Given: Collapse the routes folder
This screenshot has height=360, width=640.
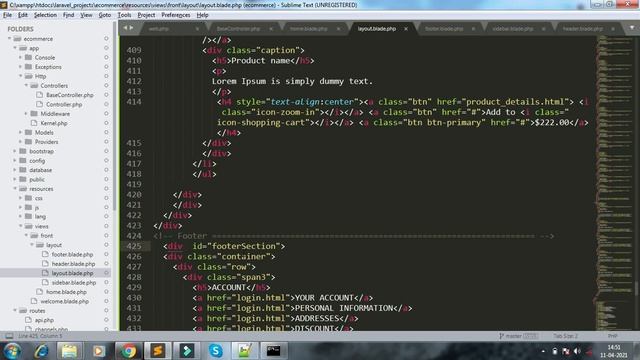Looking at the screenshot, I should click(x=15, y=311).
